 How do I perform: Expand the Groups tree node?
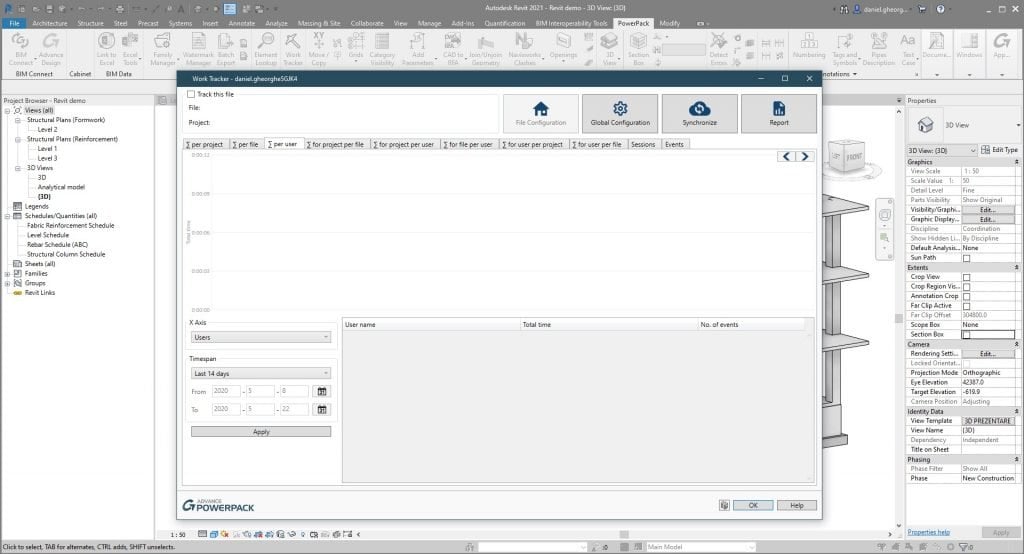pos(7,284)
